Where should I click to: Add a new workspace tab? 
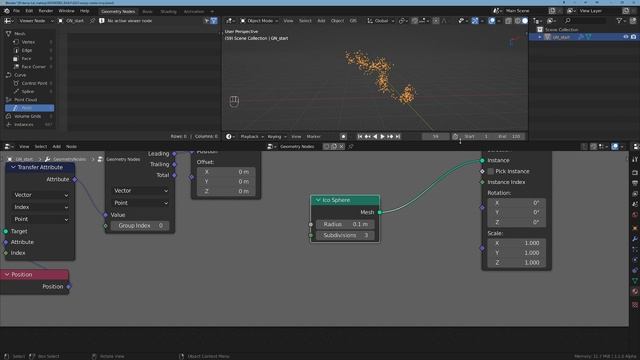[x=212, y=11]
